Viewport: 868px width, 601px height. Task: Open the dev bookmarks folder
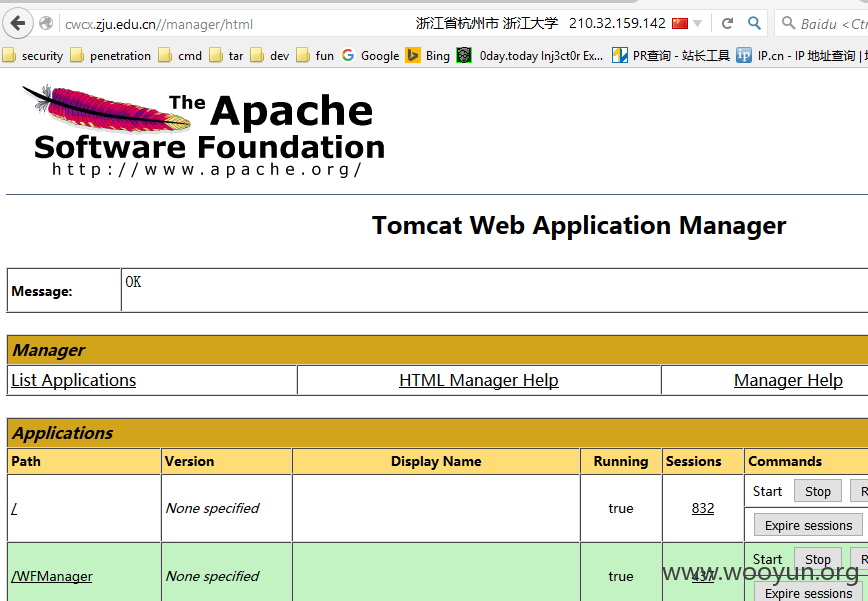click(x=270, y=55)
